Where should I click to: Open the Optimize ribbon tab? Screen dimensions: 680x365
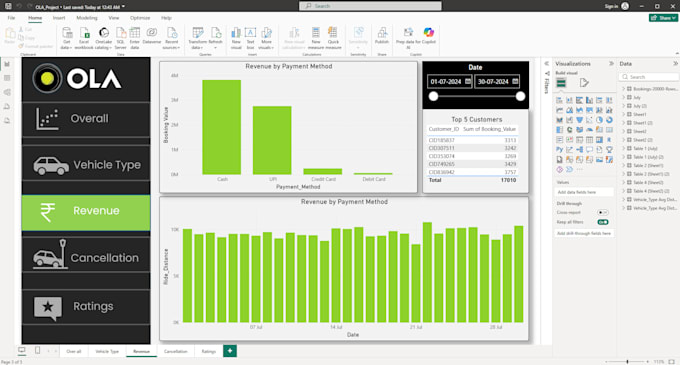point(140,18)
